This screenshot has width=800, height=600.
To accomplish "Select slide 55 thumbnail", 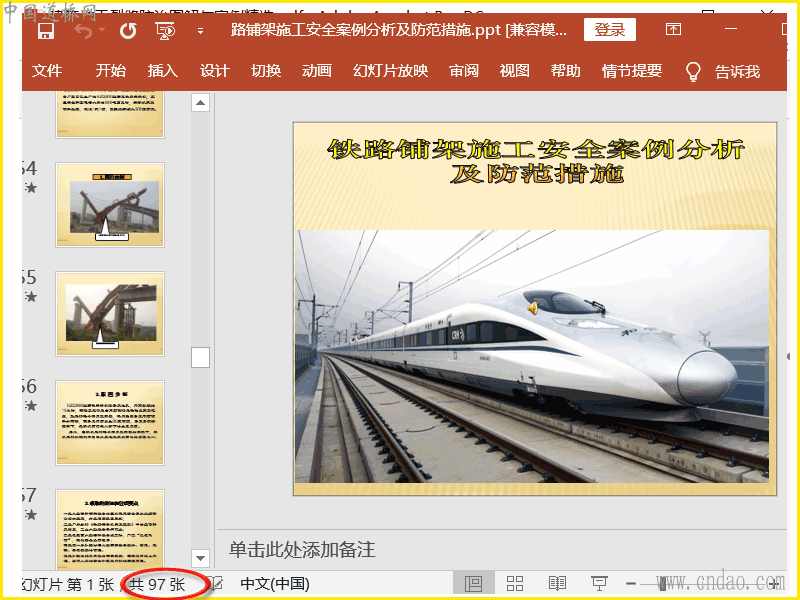I will [x=110, y=314].
